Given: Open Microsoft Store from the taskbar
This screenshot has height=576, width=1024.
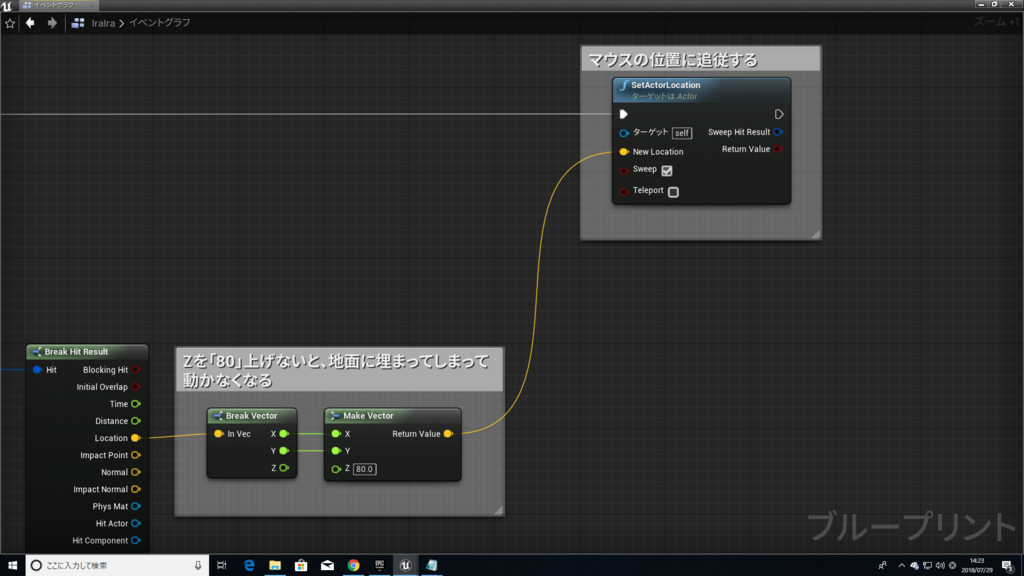Looking at the screenshot, I should point(301,565).
